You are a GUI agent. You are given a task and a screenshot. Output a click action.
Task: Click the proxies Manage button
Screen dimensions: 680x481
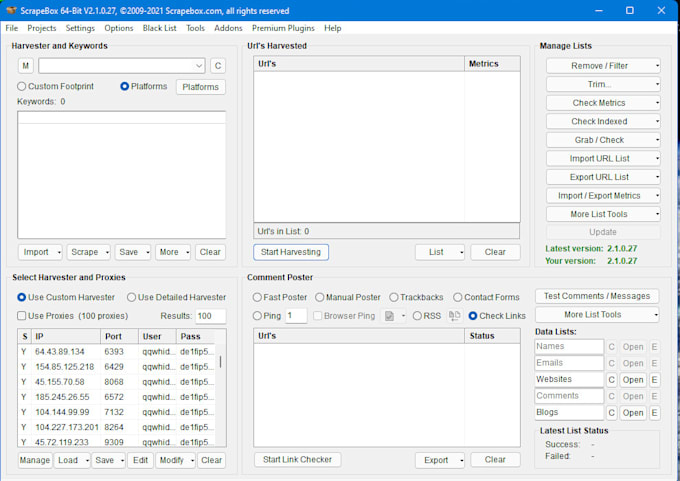point(35,460)
